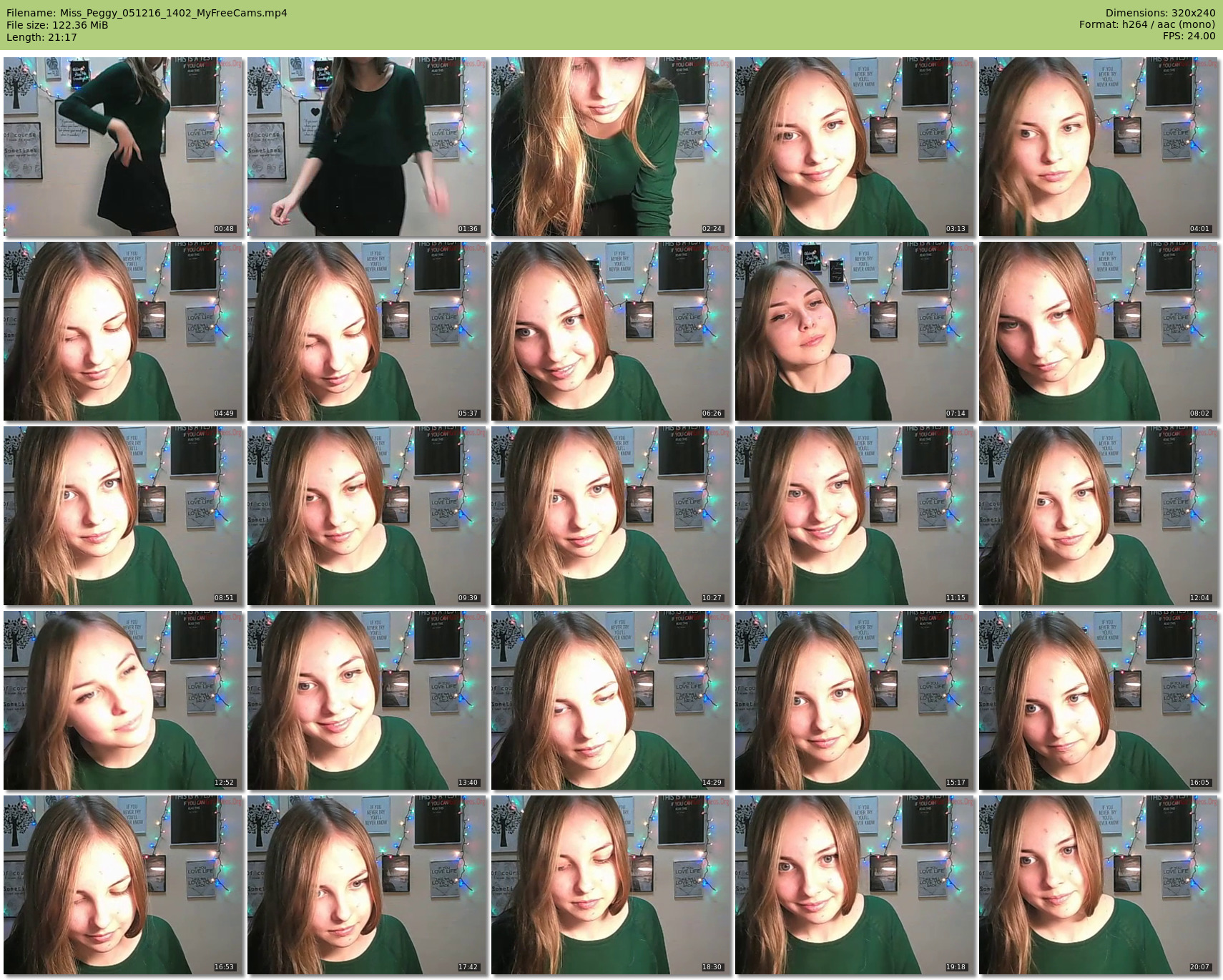
Task: Open the 05:37 frame thumbnail
Action: coord(367,331)
